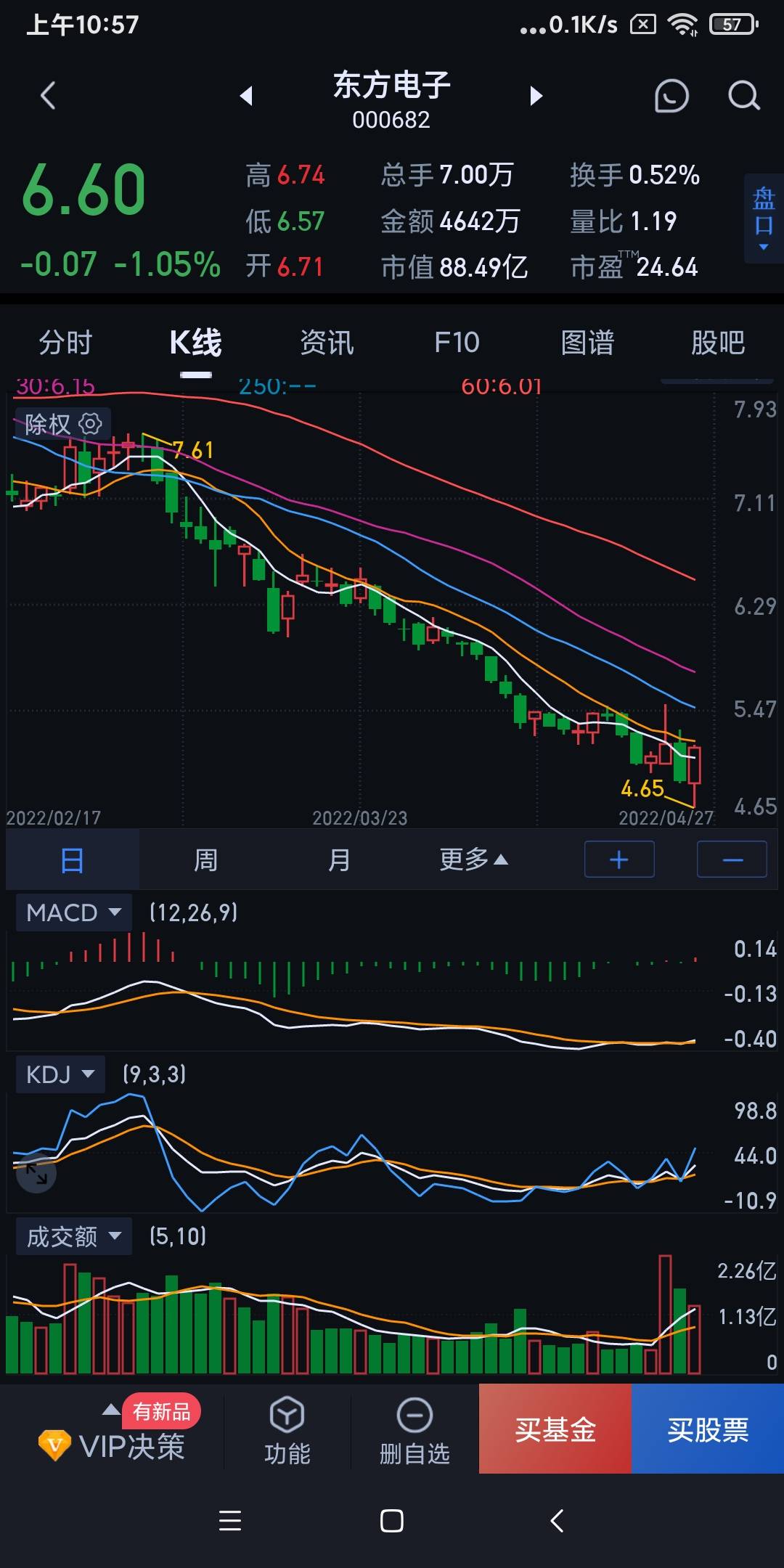Open 除权 settings gear
The height and width of the screenshot is (1568, 784).
[90, 424]
